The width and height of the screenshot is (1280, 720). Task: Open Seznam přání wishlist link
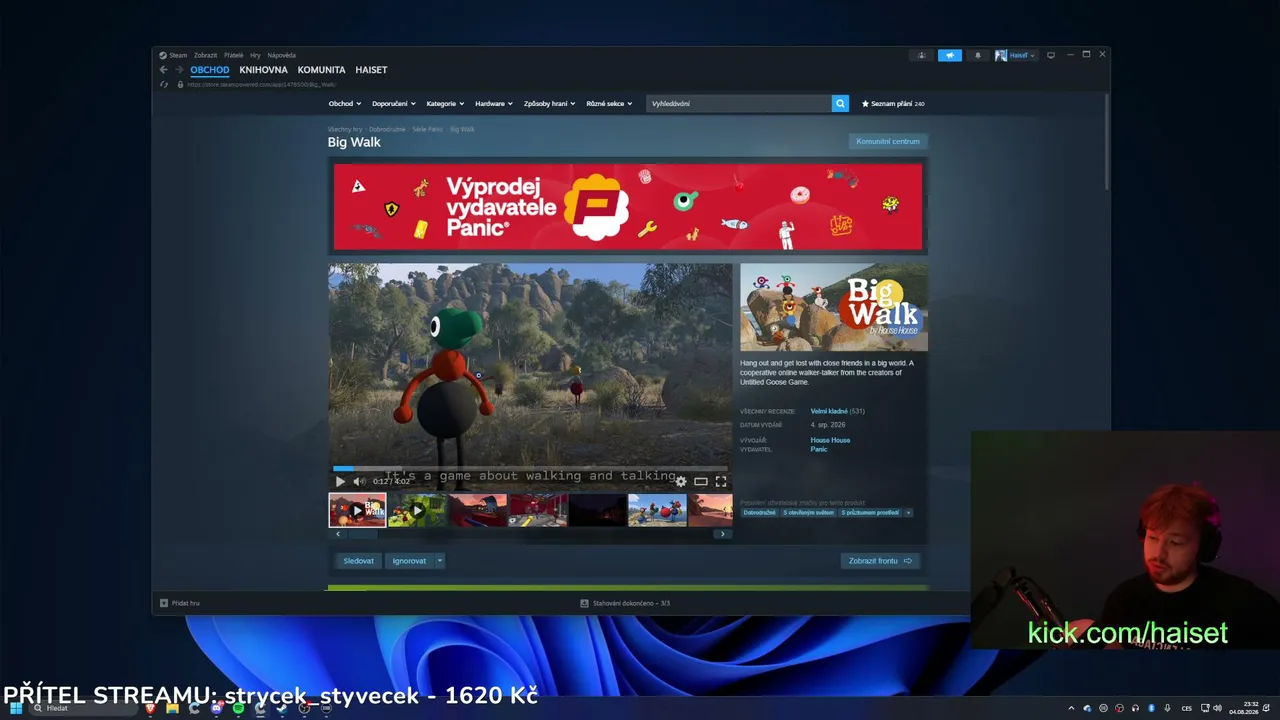[x=893, y=103]
